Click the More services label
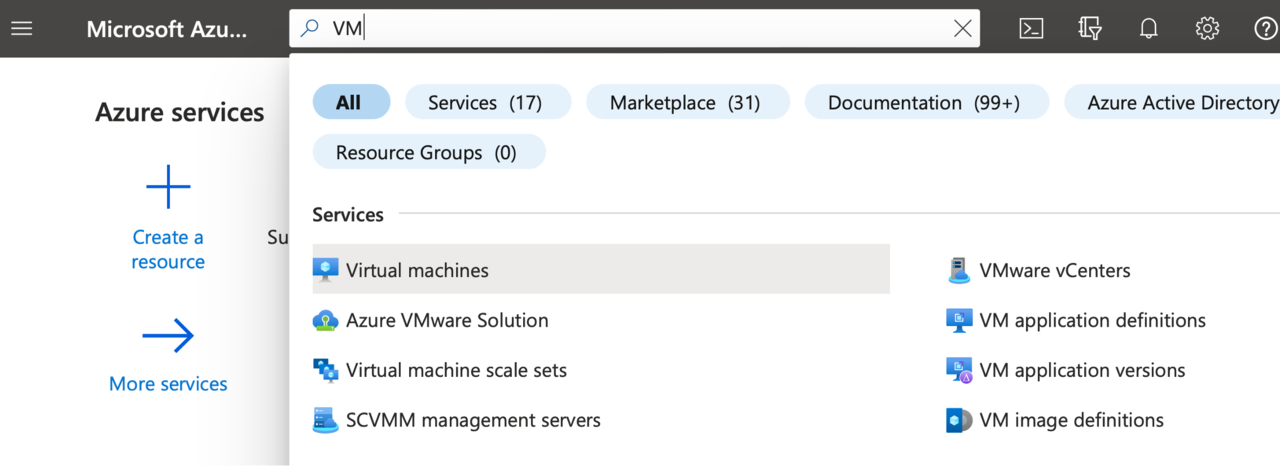The width and height of the screenshot is (1280, 466). [x=168, y=384]
